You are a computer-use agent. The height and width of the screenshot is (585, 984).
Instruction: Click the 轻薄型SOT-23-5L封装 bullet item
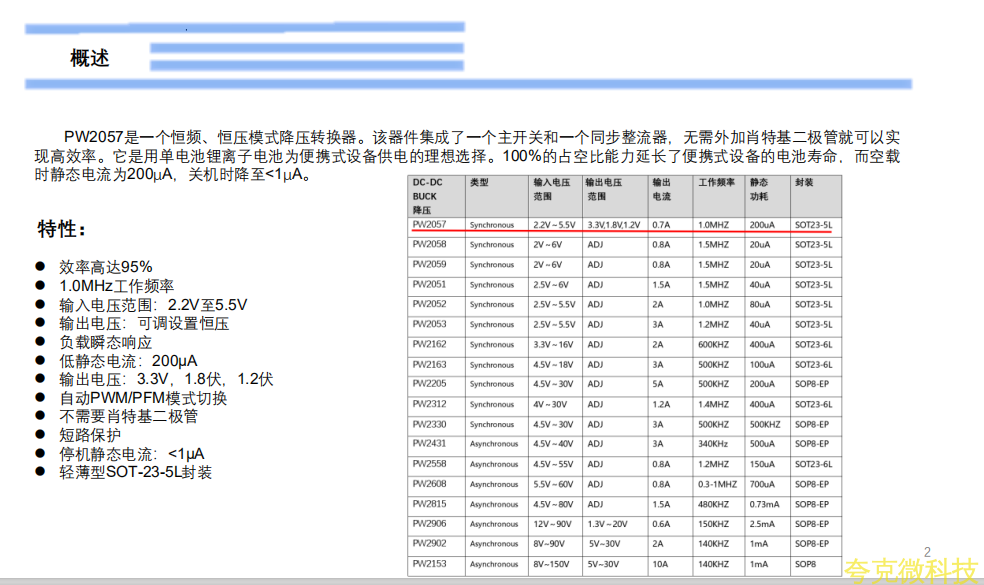pyautogui.click(x=135, y=472)
